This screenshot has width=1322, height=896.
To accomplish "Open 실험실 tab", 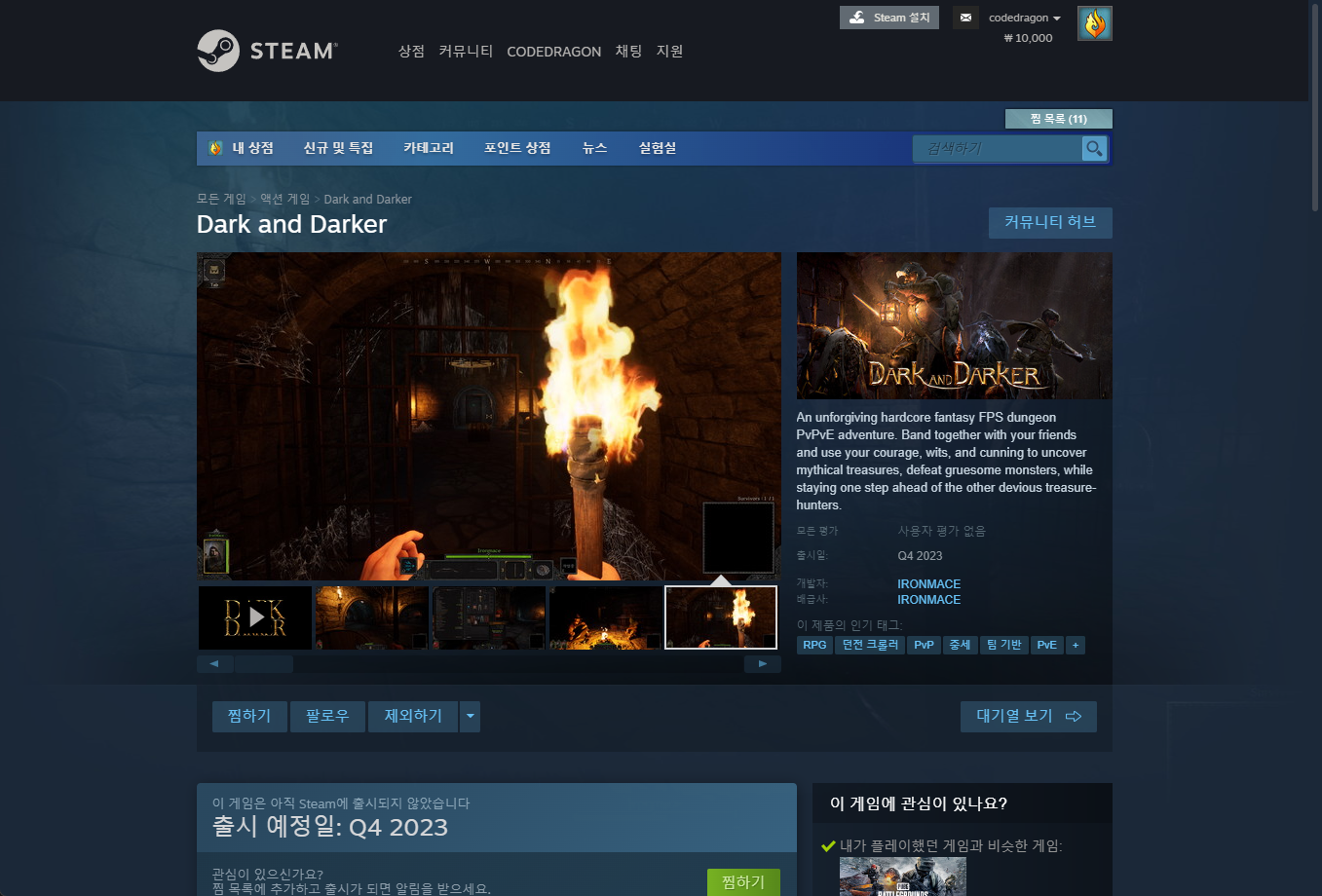I will tap(658, 148).
